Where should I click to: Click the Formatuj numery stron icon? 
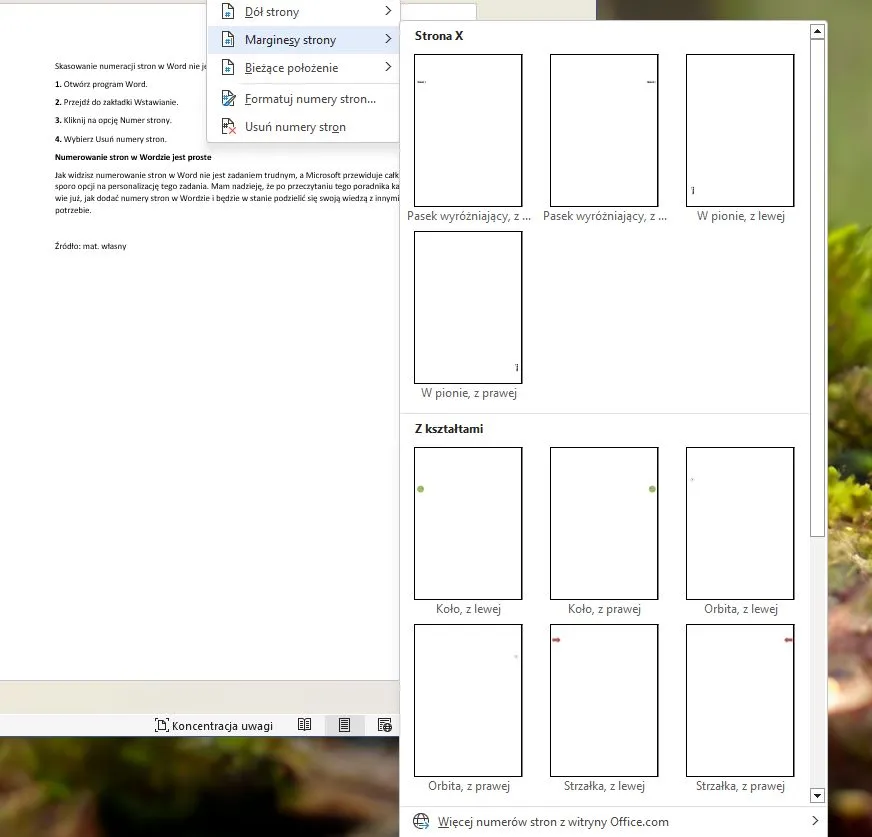tap(227, 99)
